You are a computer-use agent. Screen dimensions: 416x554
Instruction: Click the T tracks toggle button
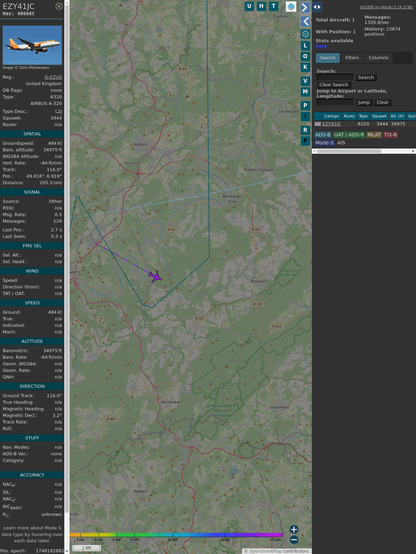click(273, 6)
